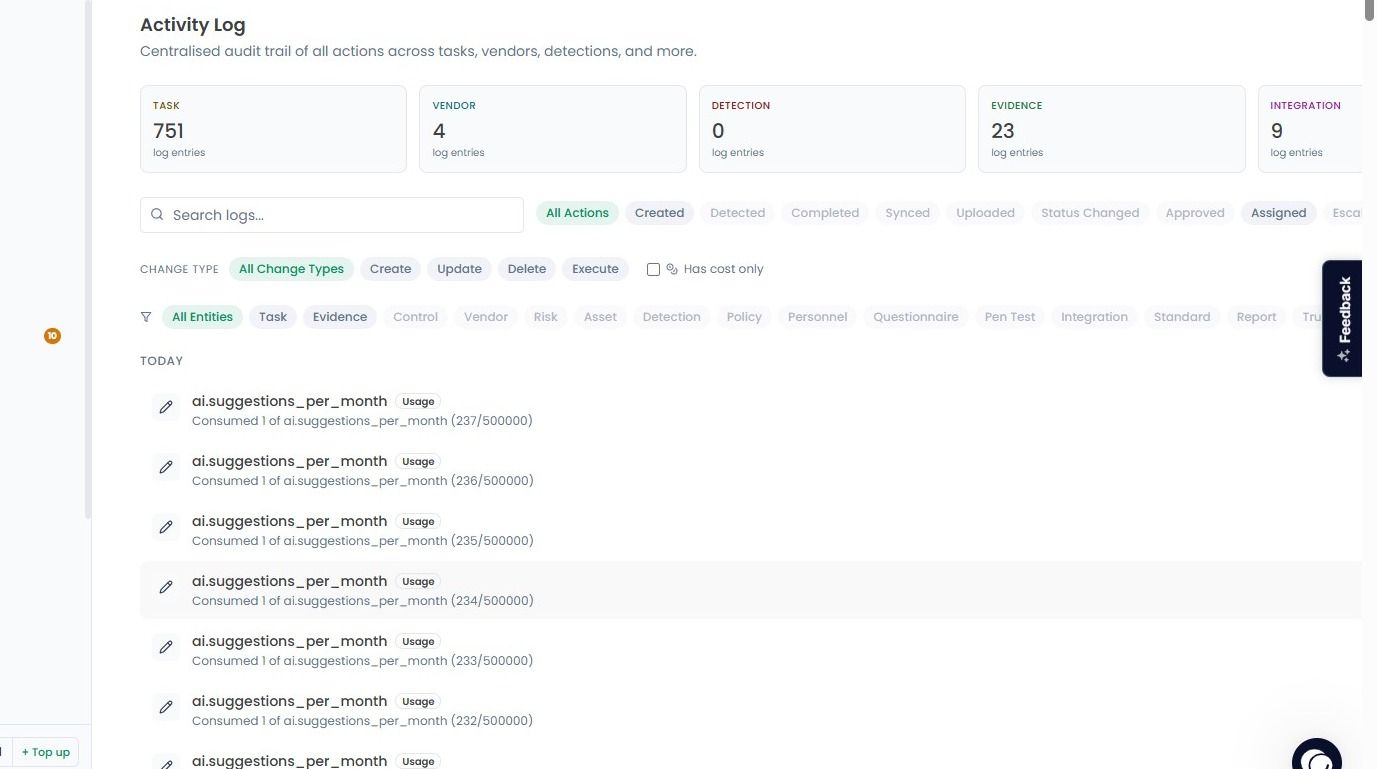1377x769 pixels.
Task: Click Usage tag on the 237/500000 entry
Action: click(x=418, y=402)
